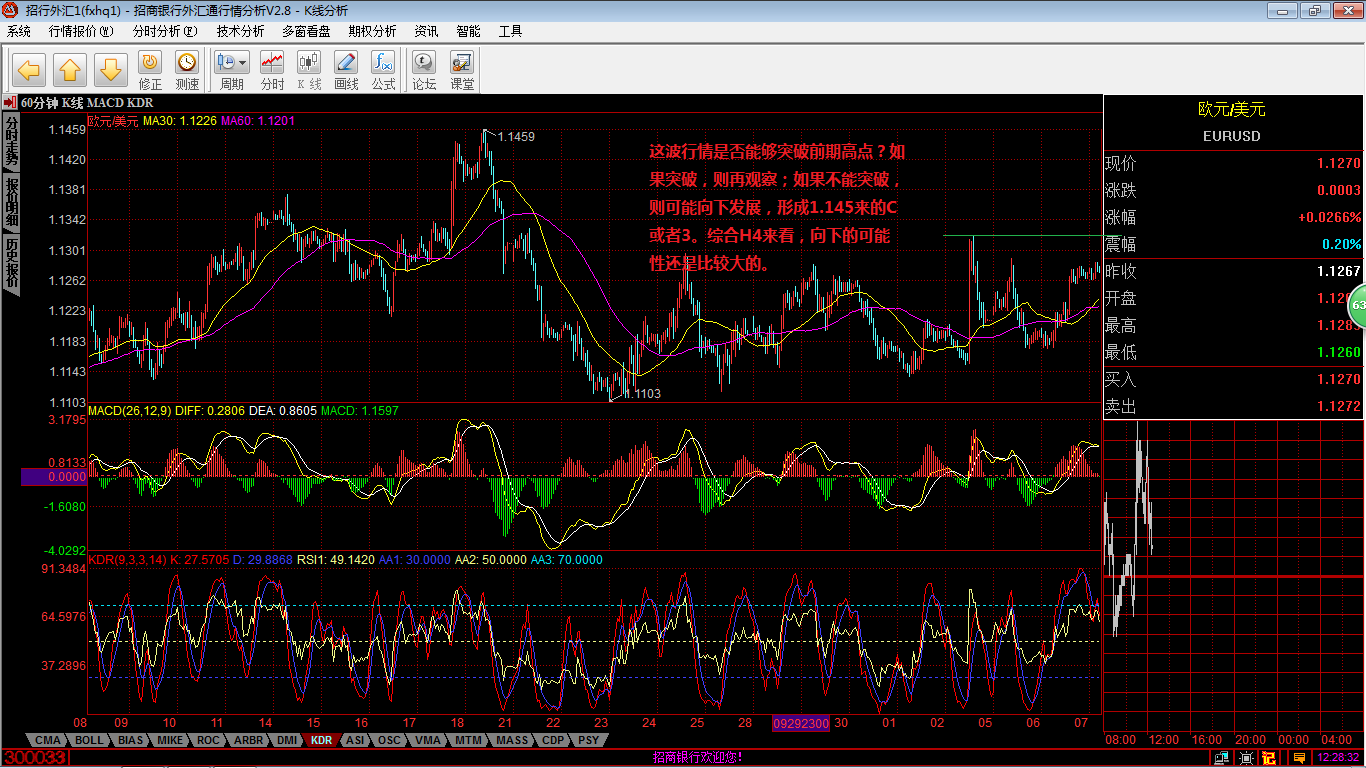
Task: Click the KDR(9,3,3,14) indicator label
Action: point(127,559)
